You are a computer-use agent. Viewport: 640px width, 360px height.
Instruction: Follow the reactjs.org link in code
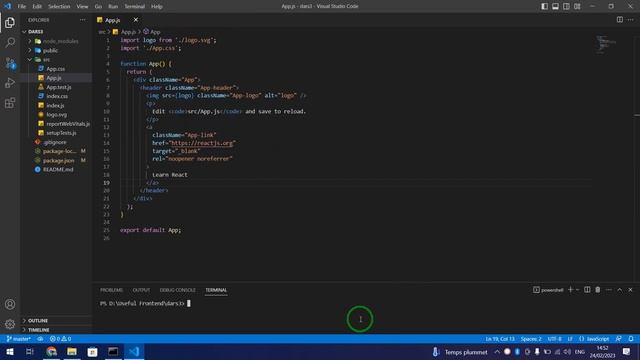pos(202,143)
